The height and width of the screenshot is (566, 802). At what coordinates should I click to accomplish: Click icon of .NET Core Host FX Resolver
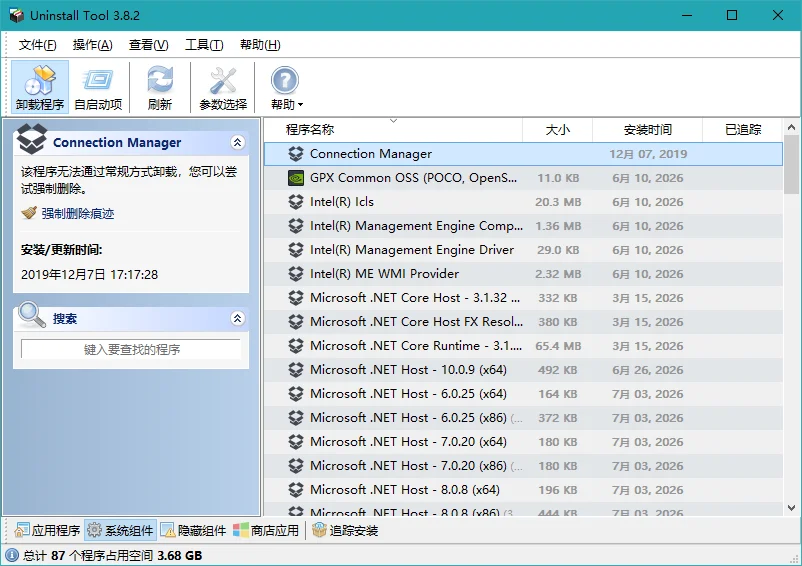click(x=296, y=322)
